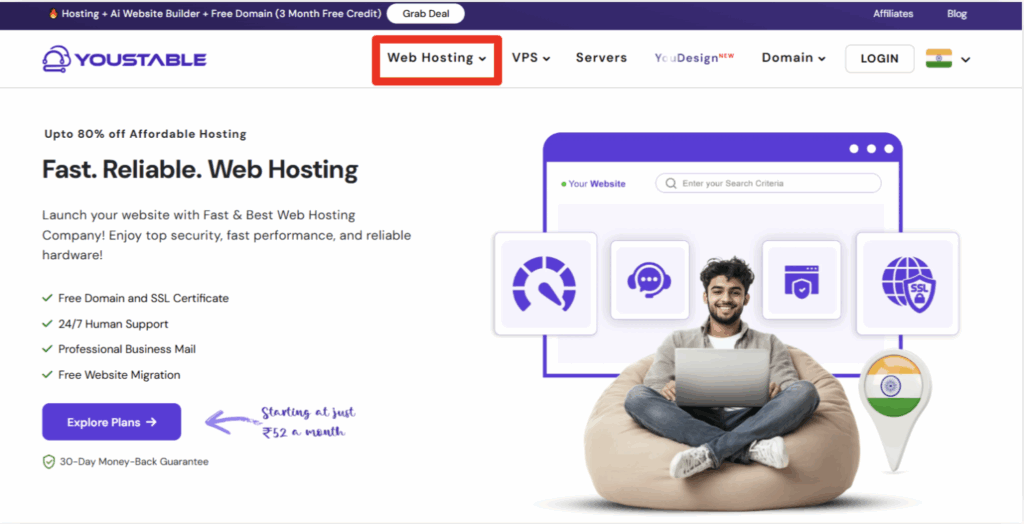
Task: Expand the Domain dropdown menu
Action: tap(793, 58)
